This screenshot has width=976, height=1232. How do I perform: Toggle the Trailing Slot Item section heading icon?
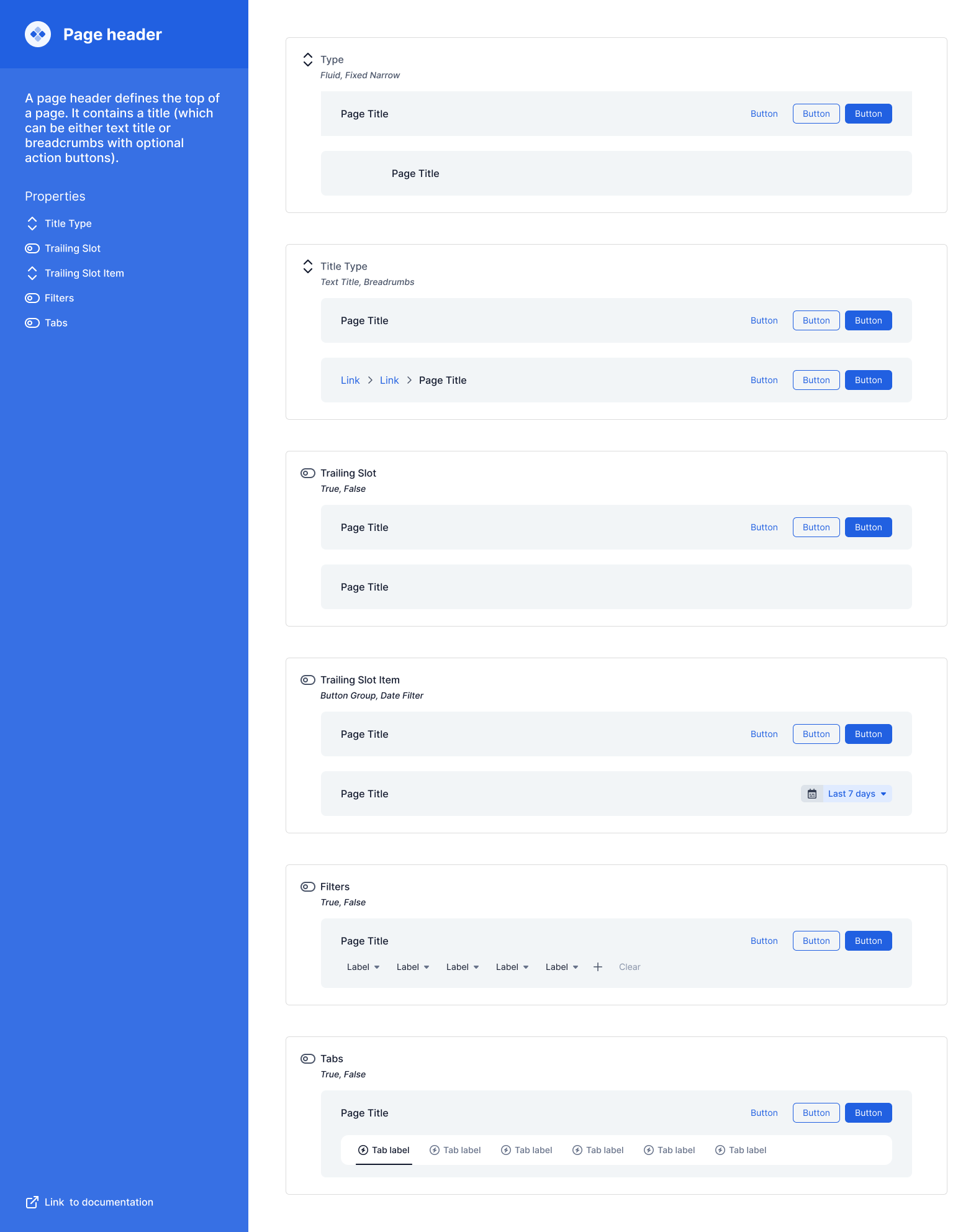(308, 680)
